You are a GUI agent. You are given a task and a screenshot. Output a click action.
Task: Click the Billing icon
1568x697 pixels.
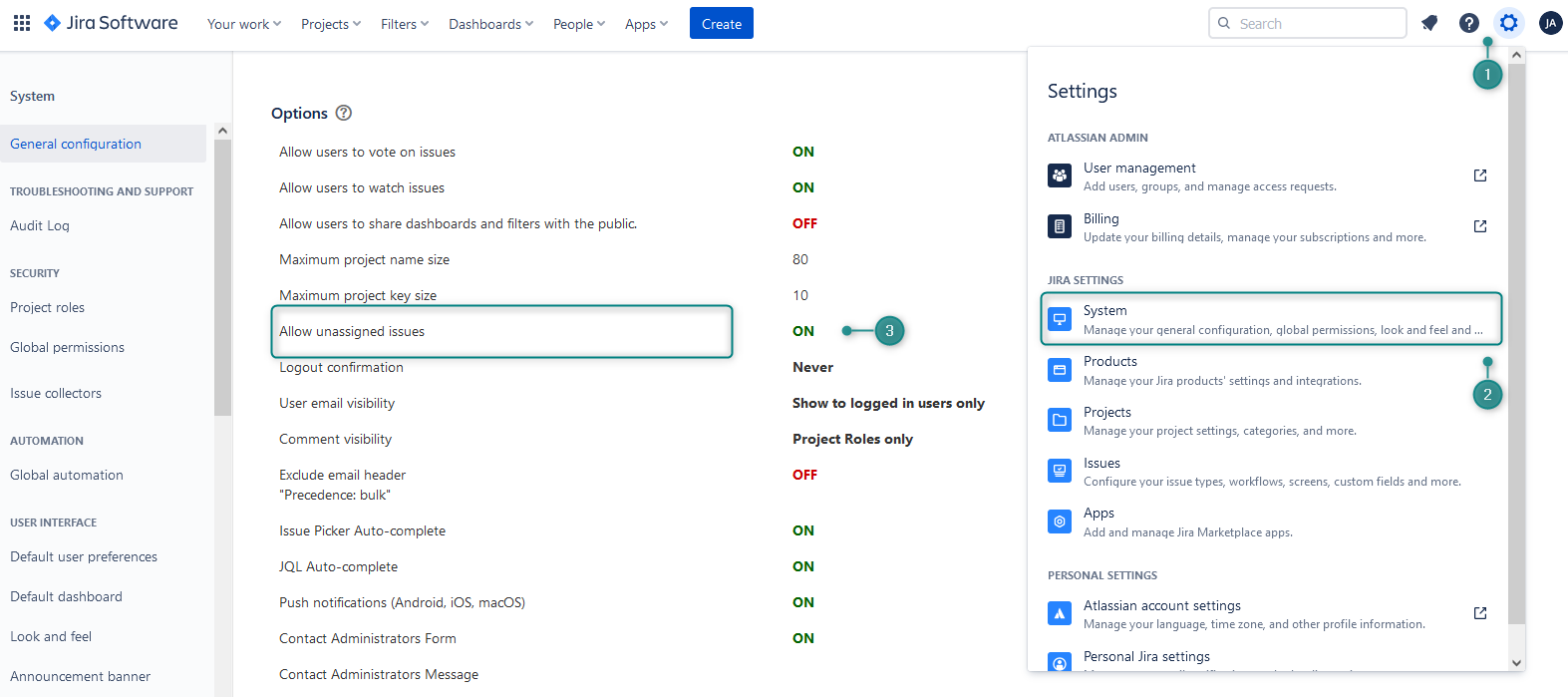(x=1060, y=226)
